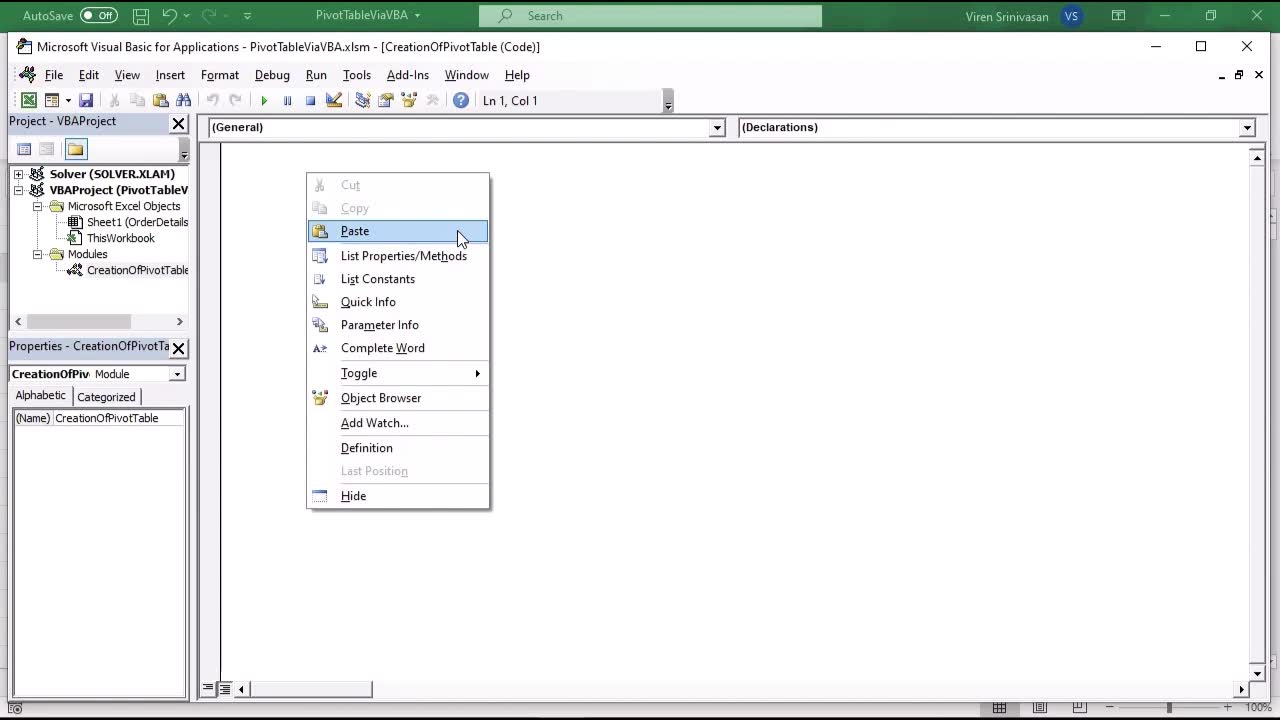Click Toggle Folders icon in Project pane
This screenshot has width=1280, height=720.
tap(76, 149)
